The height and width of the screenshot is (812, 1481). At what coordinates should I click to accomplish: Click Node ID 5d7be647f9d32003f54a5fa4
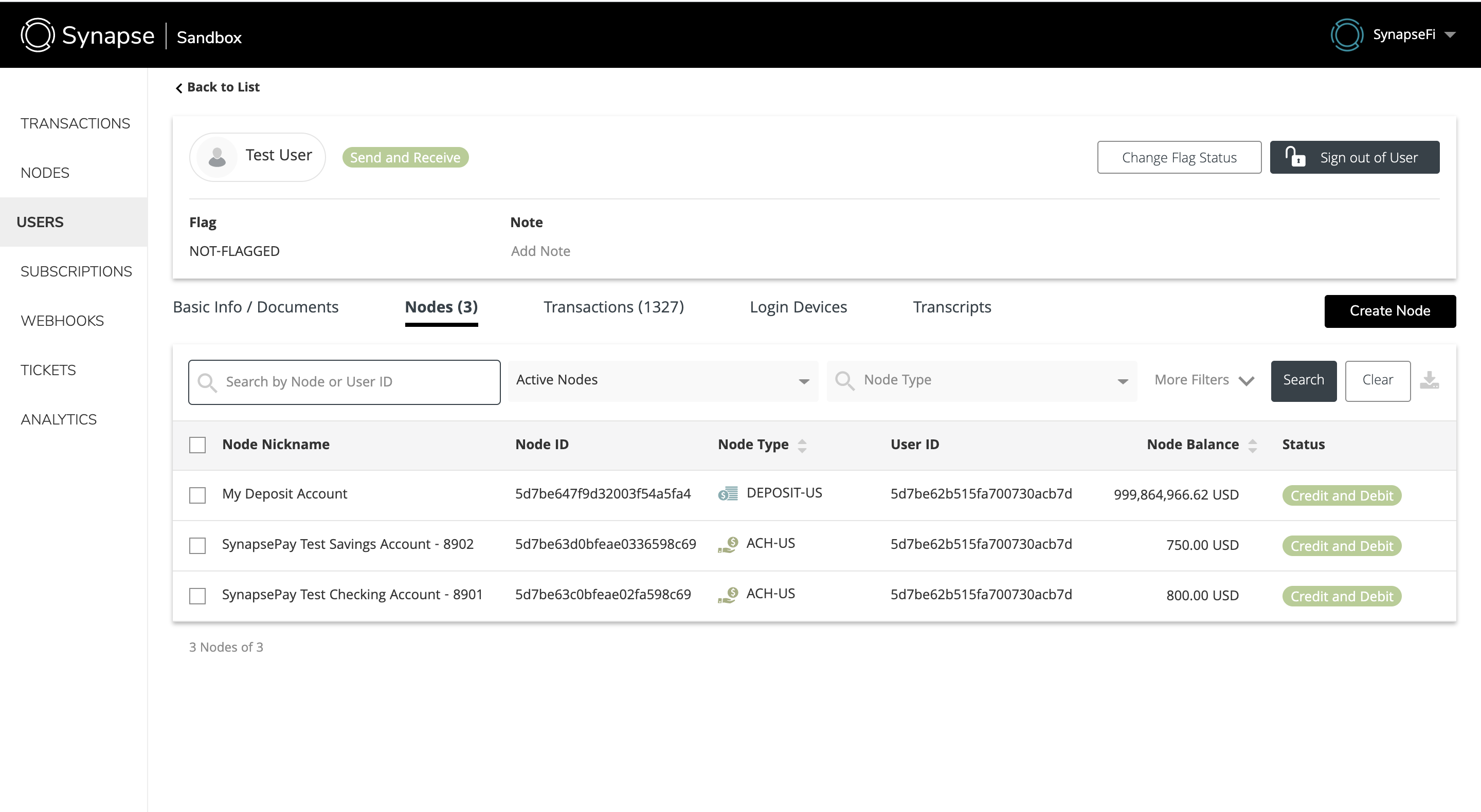(x=603, y=494)
